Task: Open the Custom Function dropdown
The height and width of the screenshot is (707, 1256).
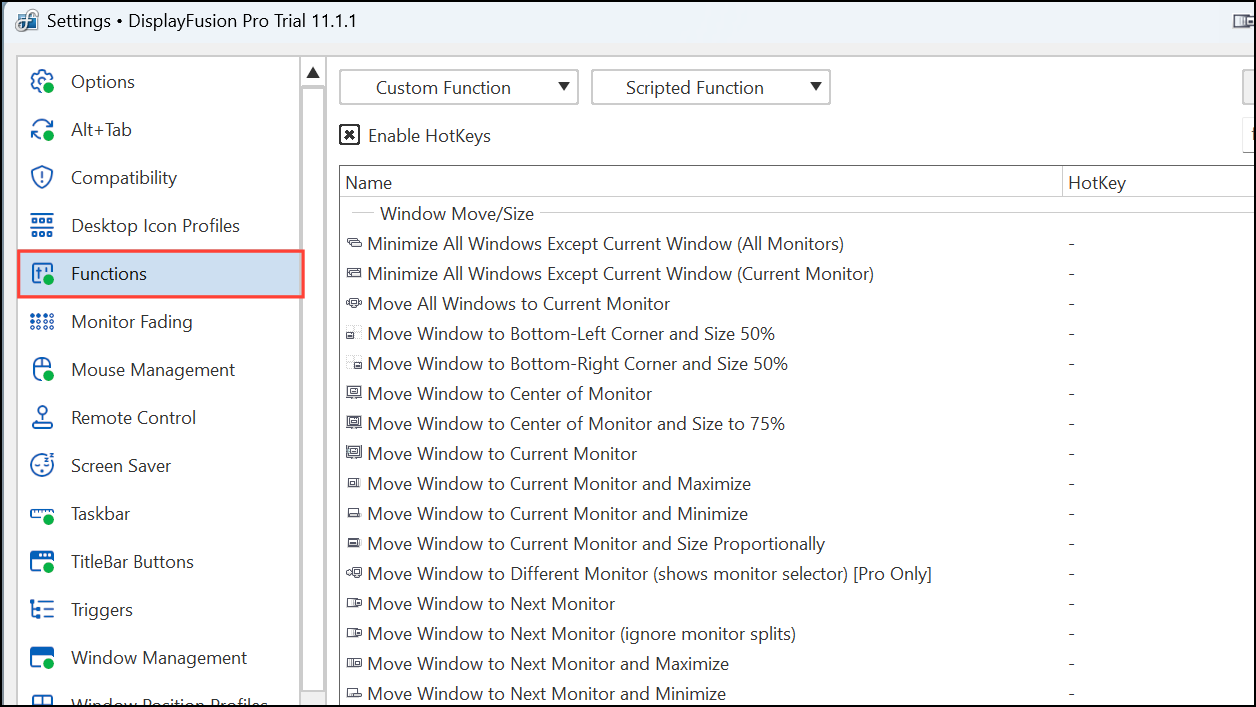Action: pyautogui.click(x=459, y=87)
